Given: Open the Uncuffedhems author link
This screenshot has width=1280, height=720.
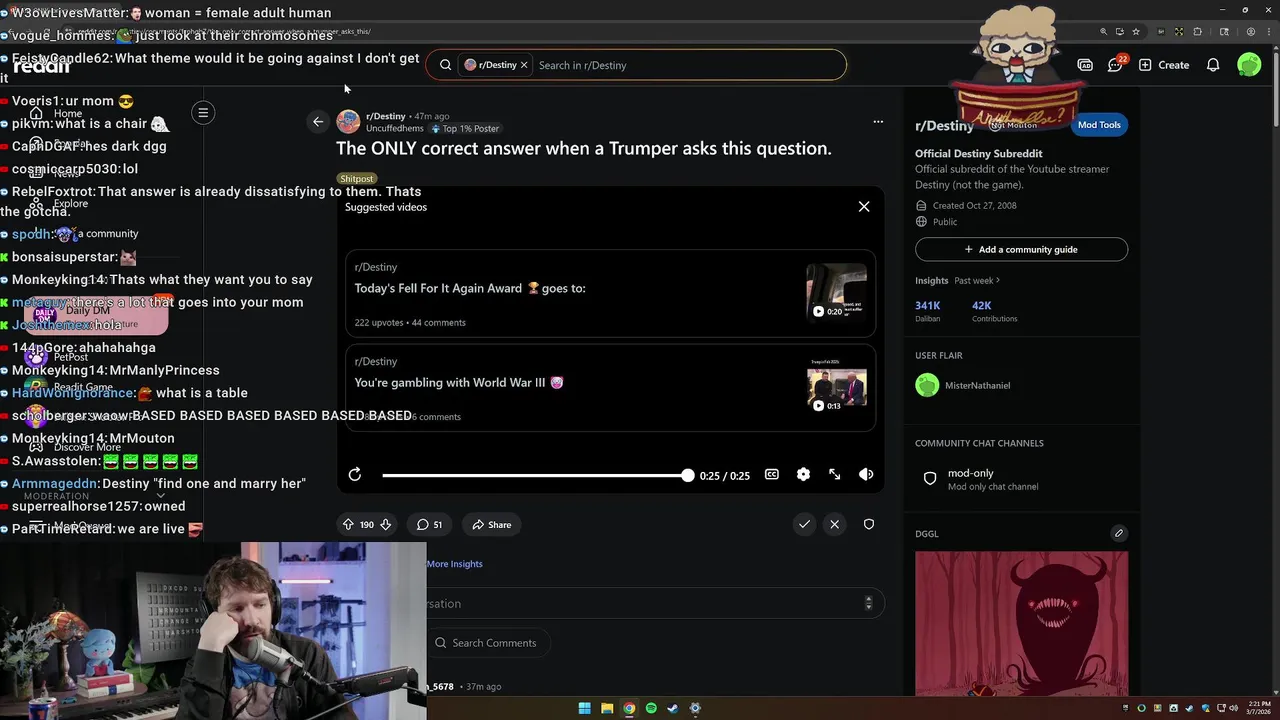Looking at the screenshot, I should point(394,129).
